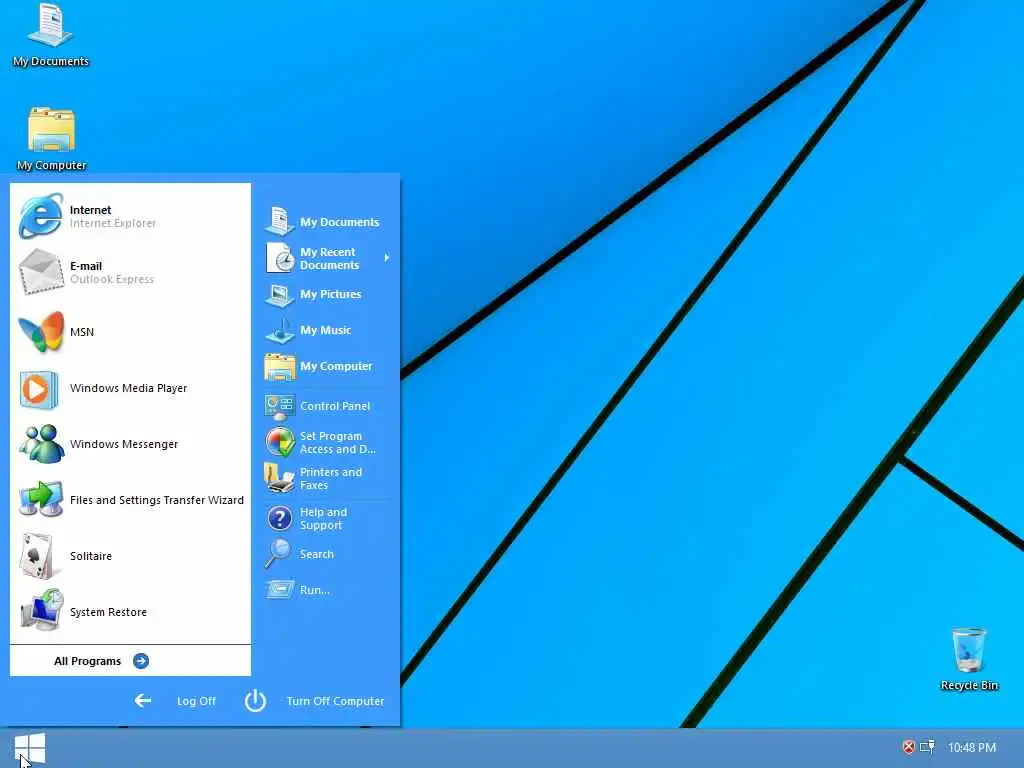Click the network connection tray icon

point(927,746)
